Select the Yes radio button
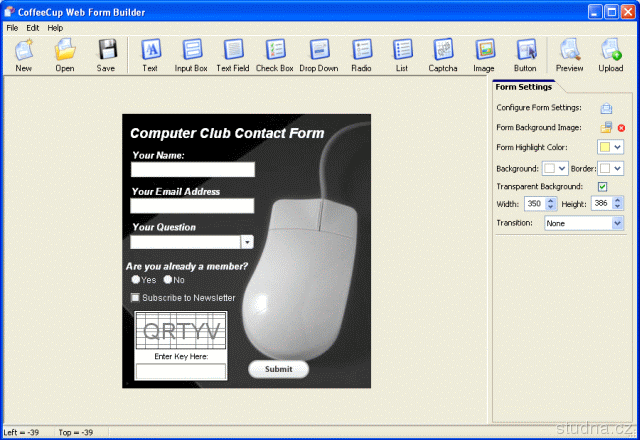Screen dimensions: 640x440 click(136, 280)
